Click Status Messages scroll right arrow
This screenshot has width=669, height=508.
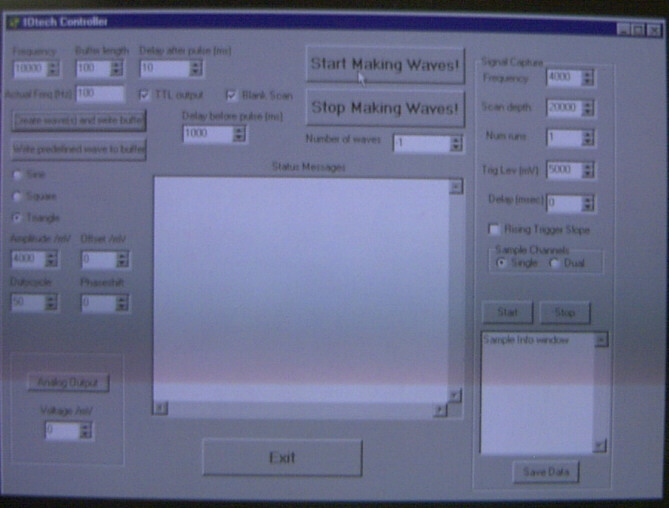click(440, 410)
